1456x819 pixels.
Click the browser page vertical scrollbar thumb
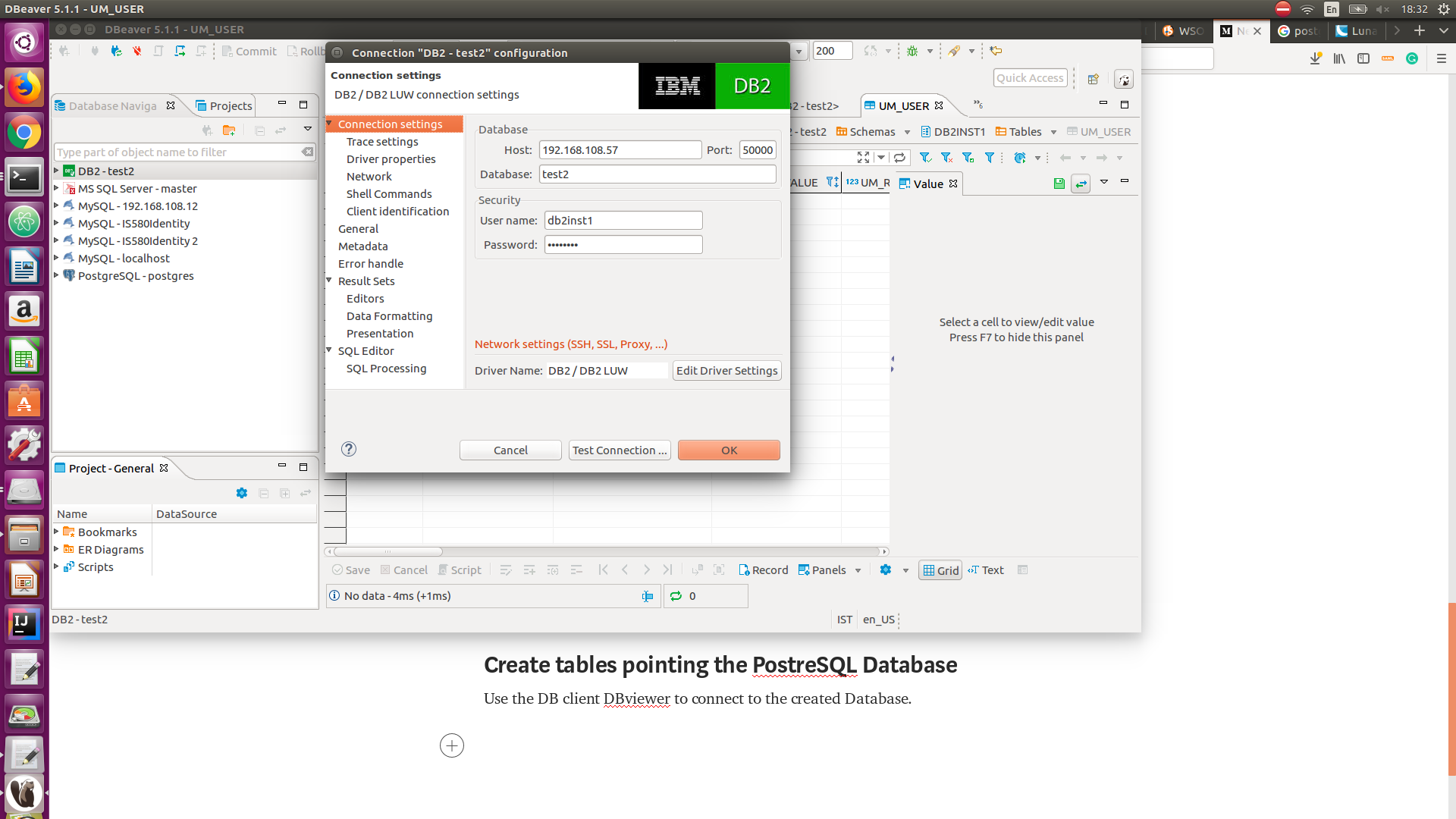coord(1451,689)
